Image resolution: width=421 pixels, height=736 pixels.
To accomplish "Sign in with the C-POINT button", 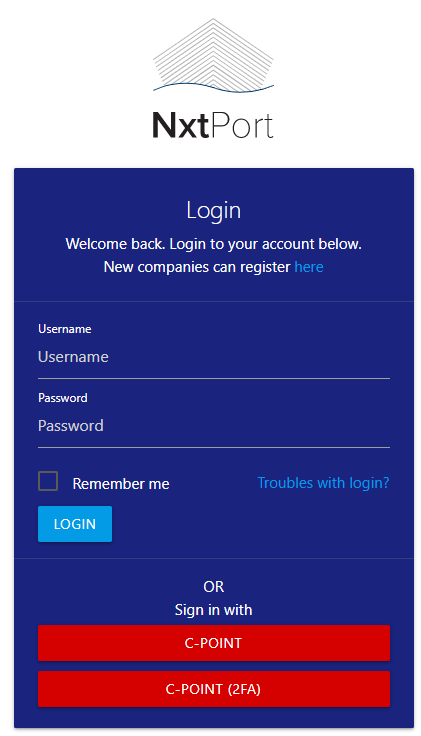I will point(214,643).
